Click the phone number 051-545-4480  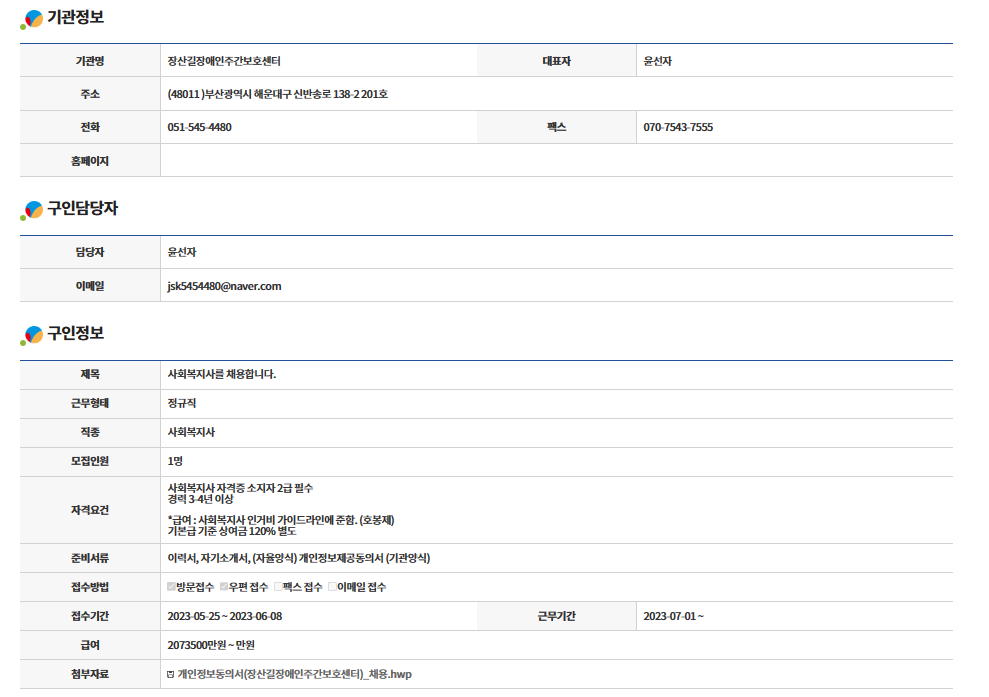point(199,128)
